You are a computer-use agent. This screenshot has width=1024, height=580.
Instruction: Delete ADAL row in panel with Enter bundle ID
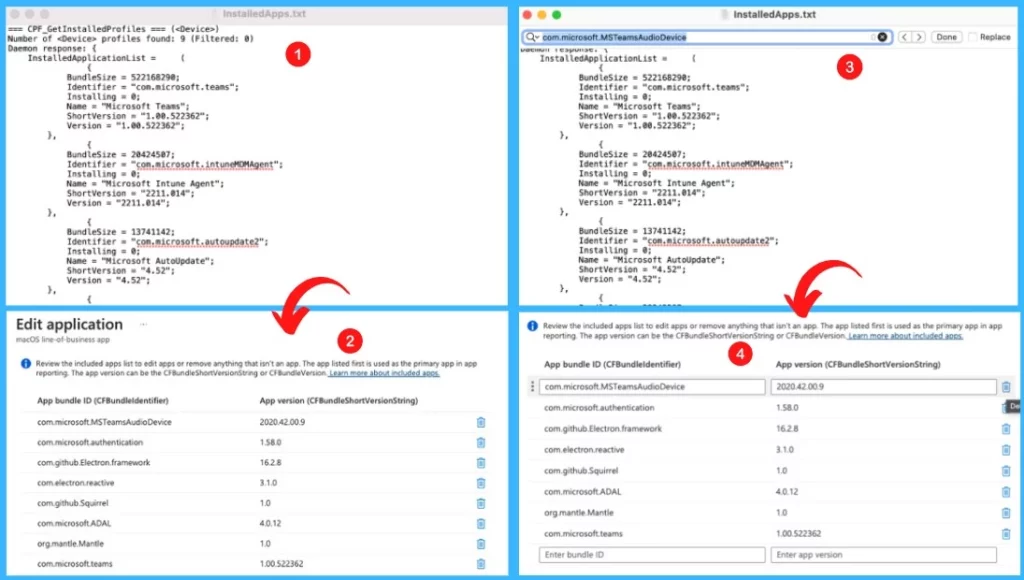tap(1006, 492)
